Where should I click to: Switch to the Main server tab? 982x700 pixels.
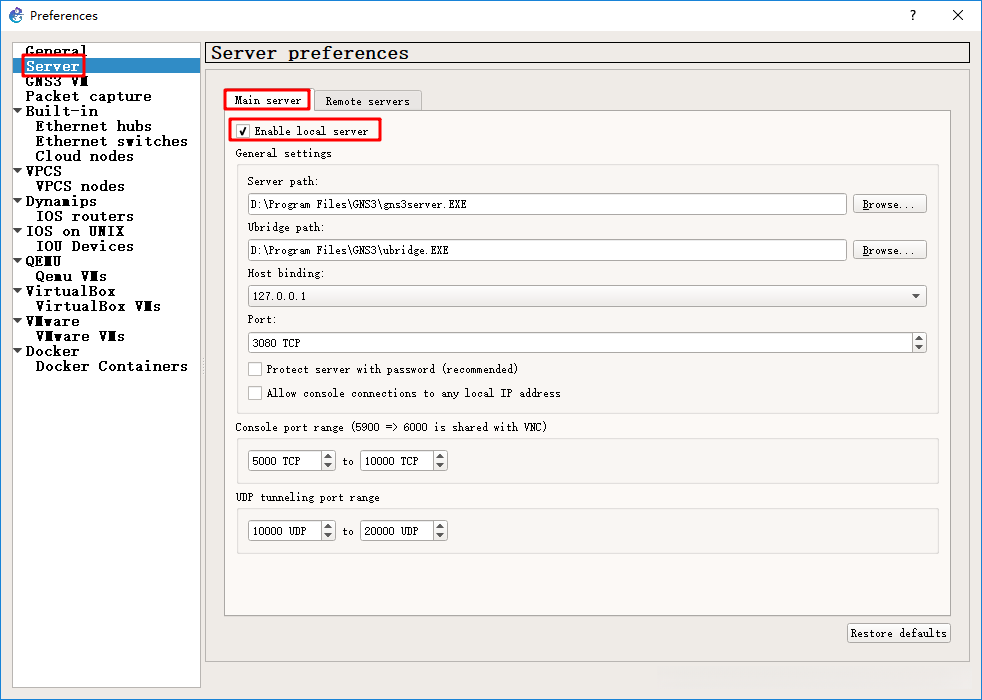(x=267, y=100)
